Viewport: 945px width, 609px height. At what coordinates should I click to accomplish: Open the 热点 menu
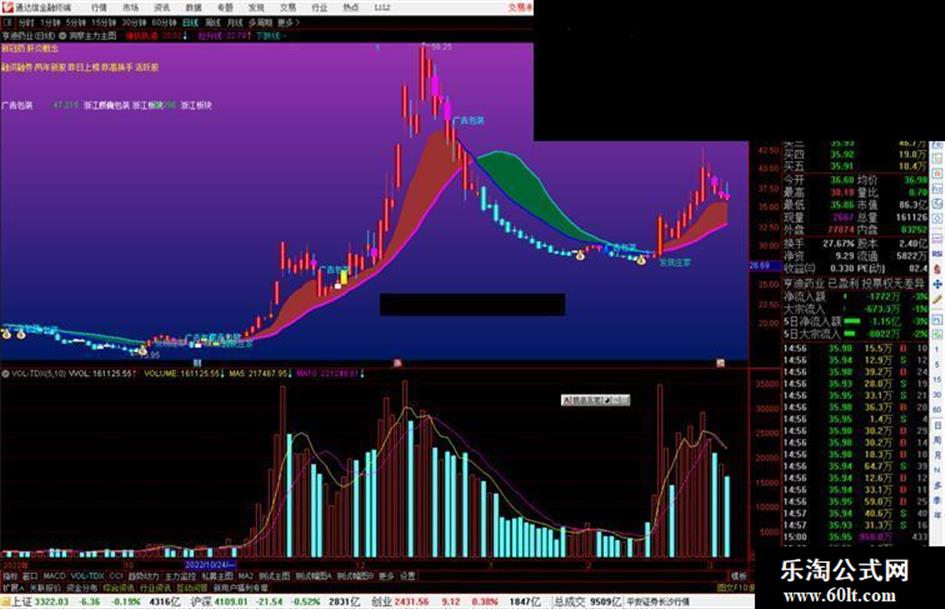coord(350,8)
